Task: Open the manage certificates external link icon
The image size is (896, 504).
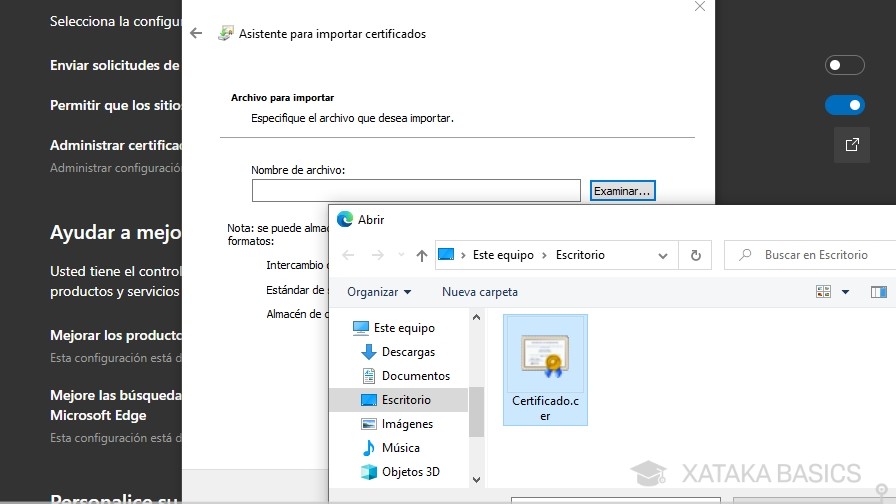Action: tap(851, 145)
